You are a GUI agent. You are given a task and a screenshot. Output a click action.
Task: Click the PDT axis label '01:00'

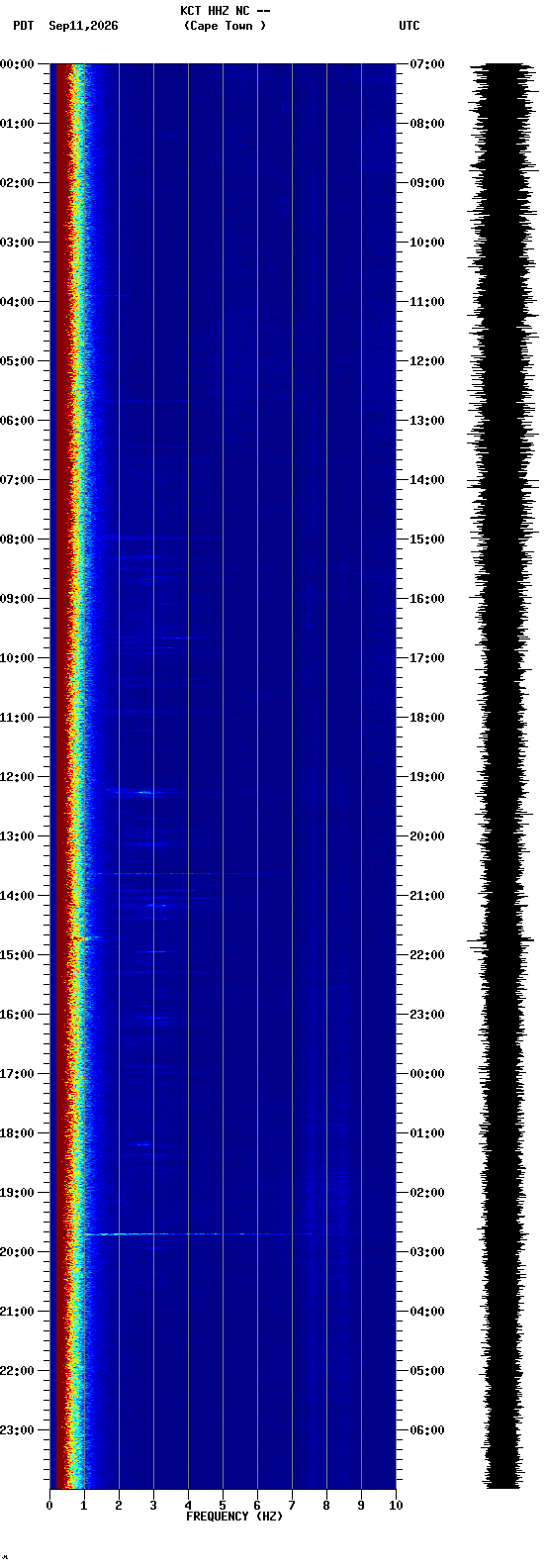click(18, 124)
